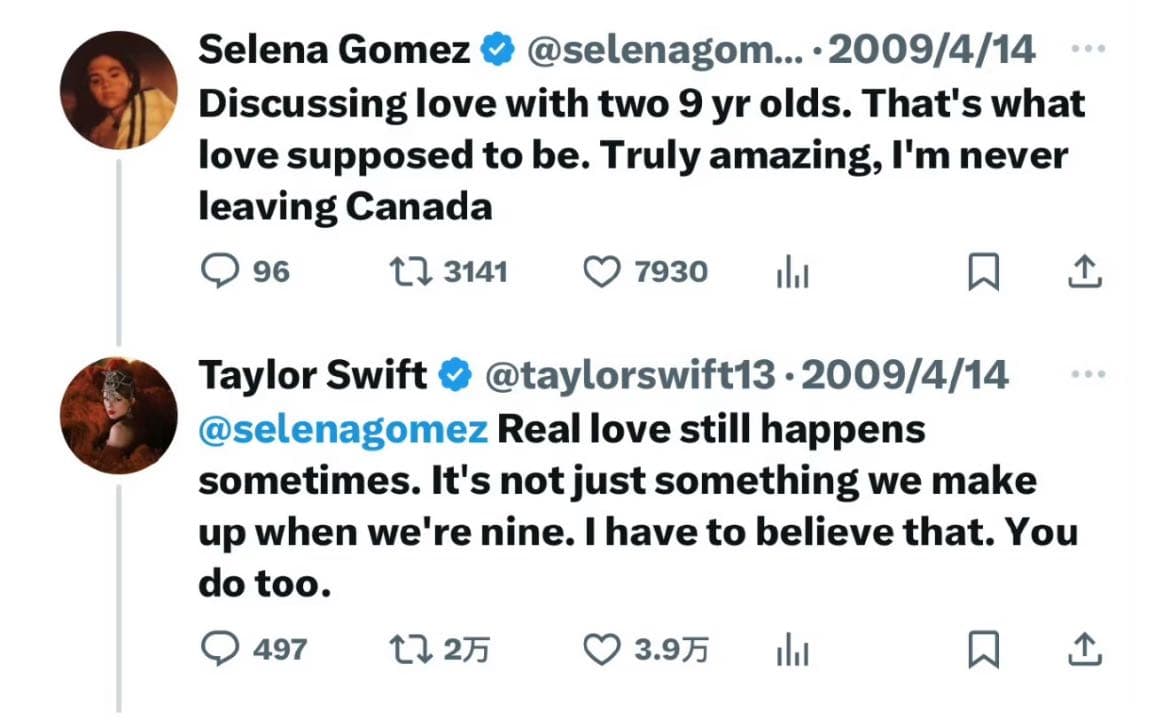Share the first tweet in the thread
Image resolution: width=1170 pixels, height=721 pixels.
point(1084,272)
